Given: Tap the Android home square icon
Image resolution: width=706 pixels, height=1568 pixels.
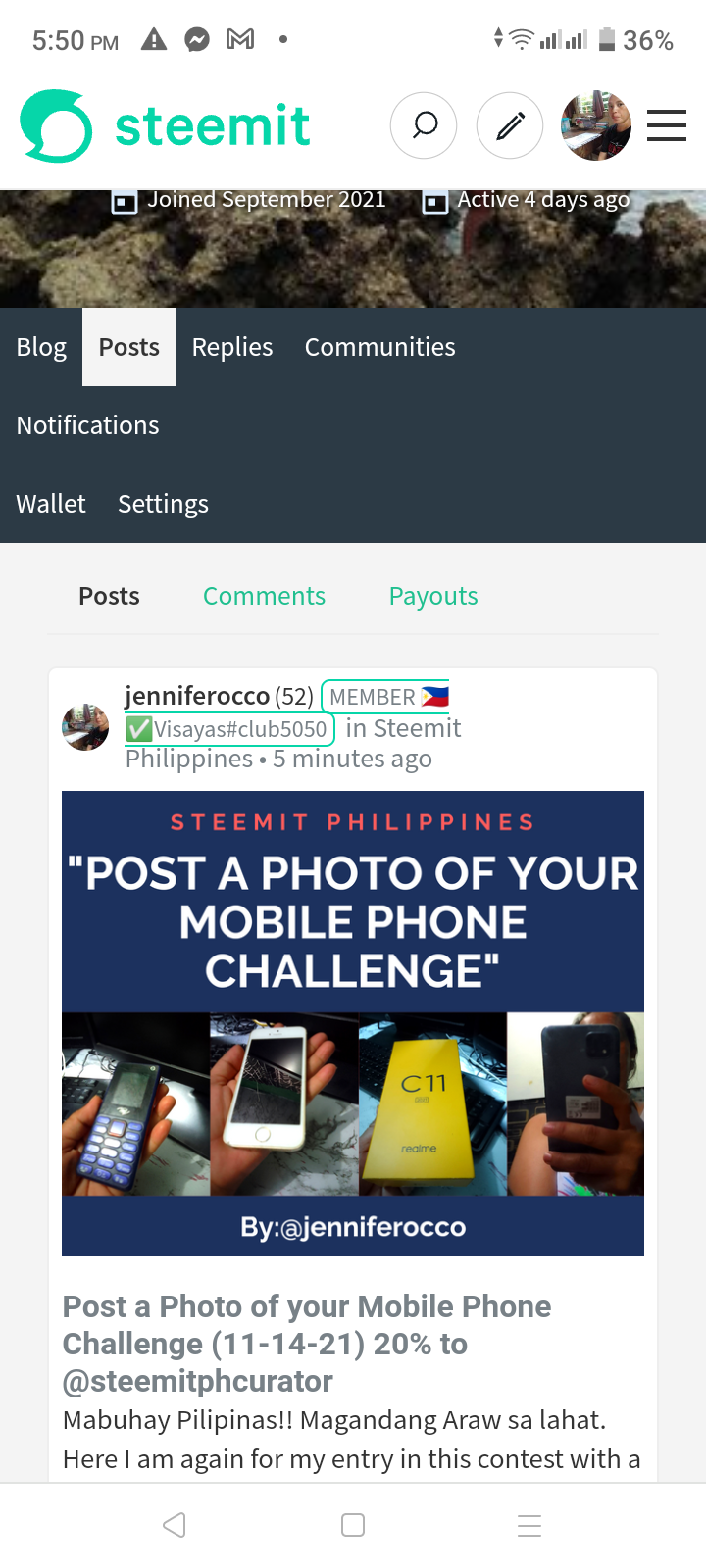Looking at the screenshot, I should pos(353,1525).
